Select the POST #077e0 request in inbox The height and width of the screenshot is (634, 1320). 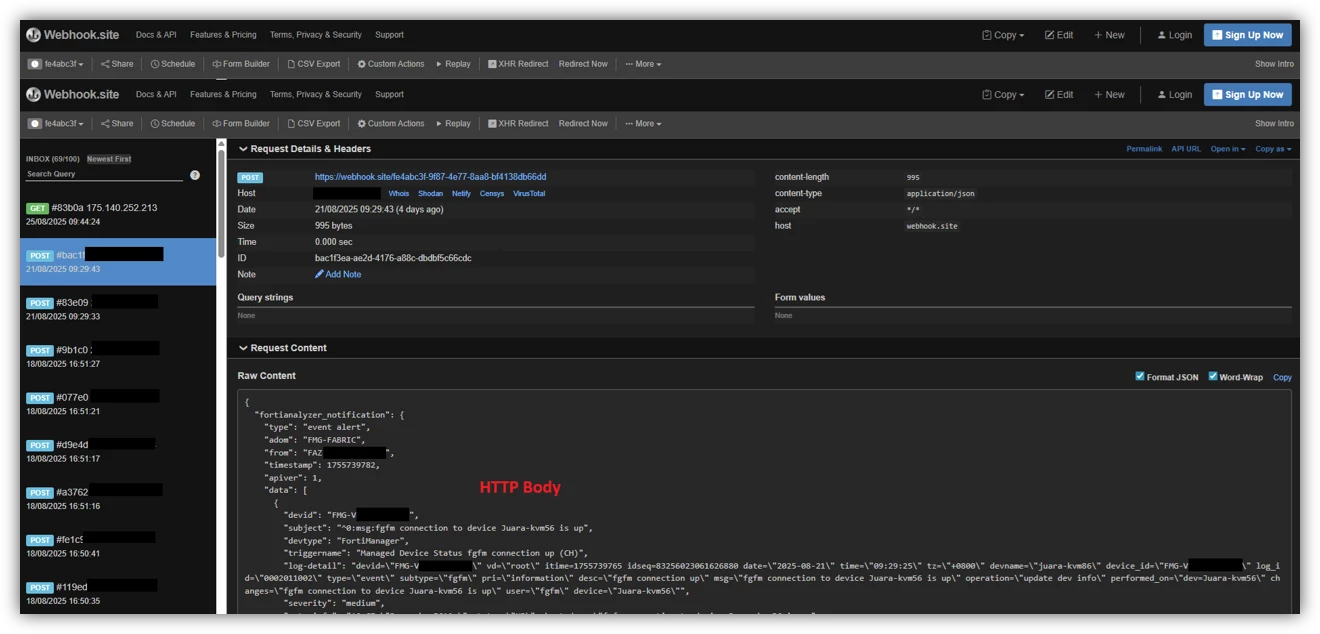coord(118,404)
